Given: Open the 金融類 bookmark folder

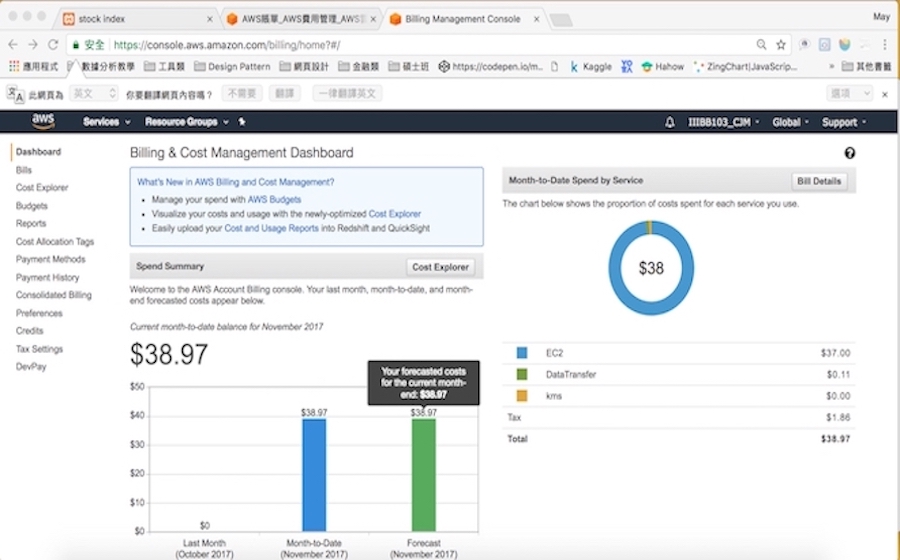Looking at the screenshot, I should coord(358,67).
